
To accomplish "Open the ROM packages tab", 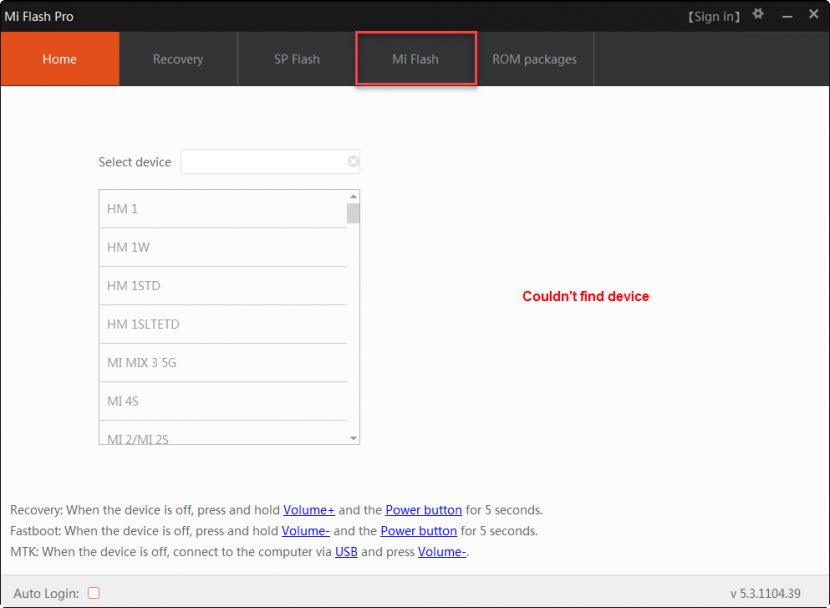I will [534, 59].
